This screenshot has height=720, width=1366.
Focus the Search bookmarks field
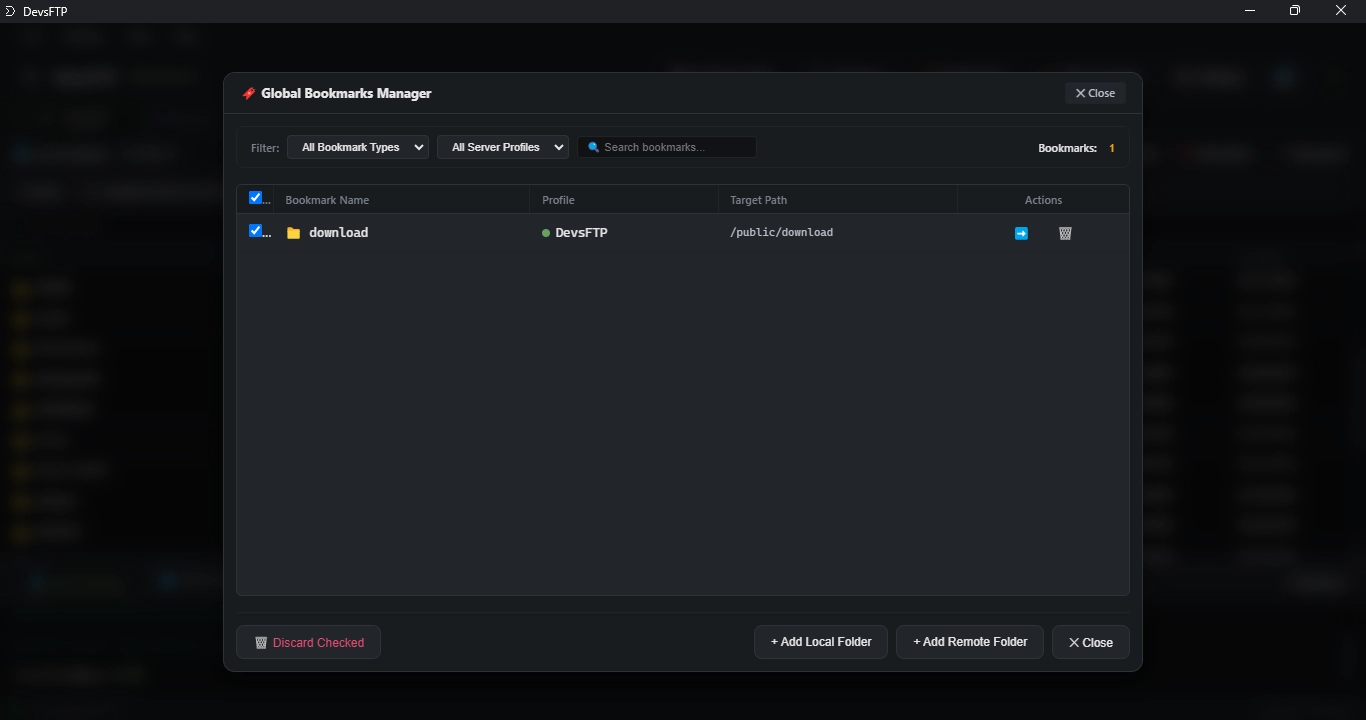click(667, 147)
